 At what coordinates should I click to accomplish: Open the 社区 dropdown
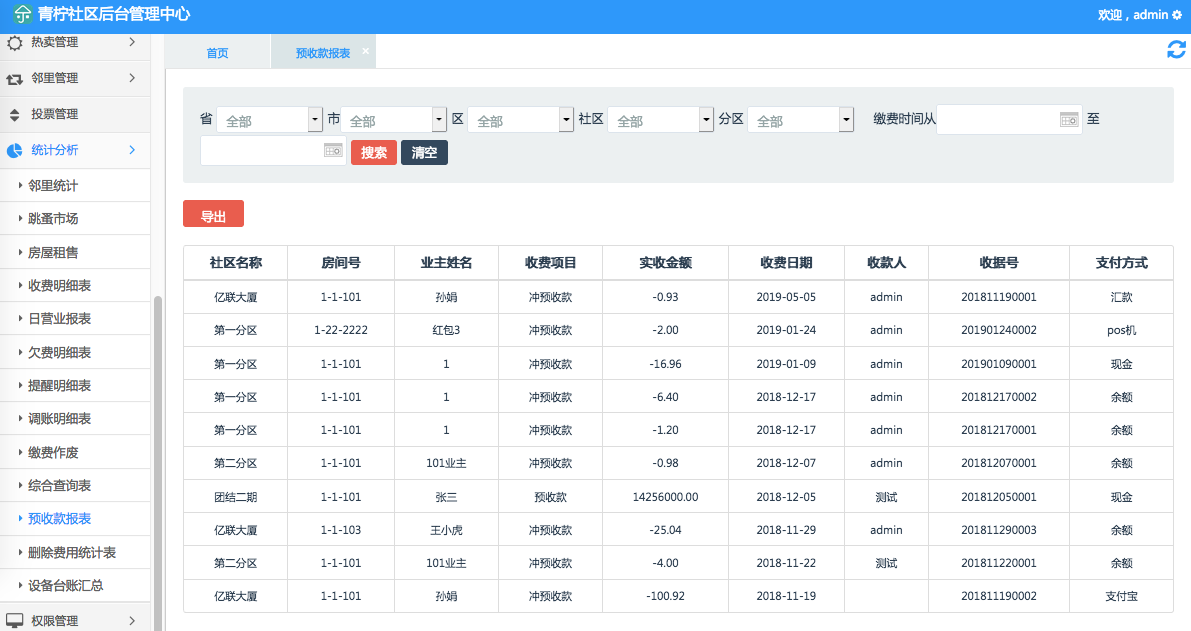[x=660, y=120]
